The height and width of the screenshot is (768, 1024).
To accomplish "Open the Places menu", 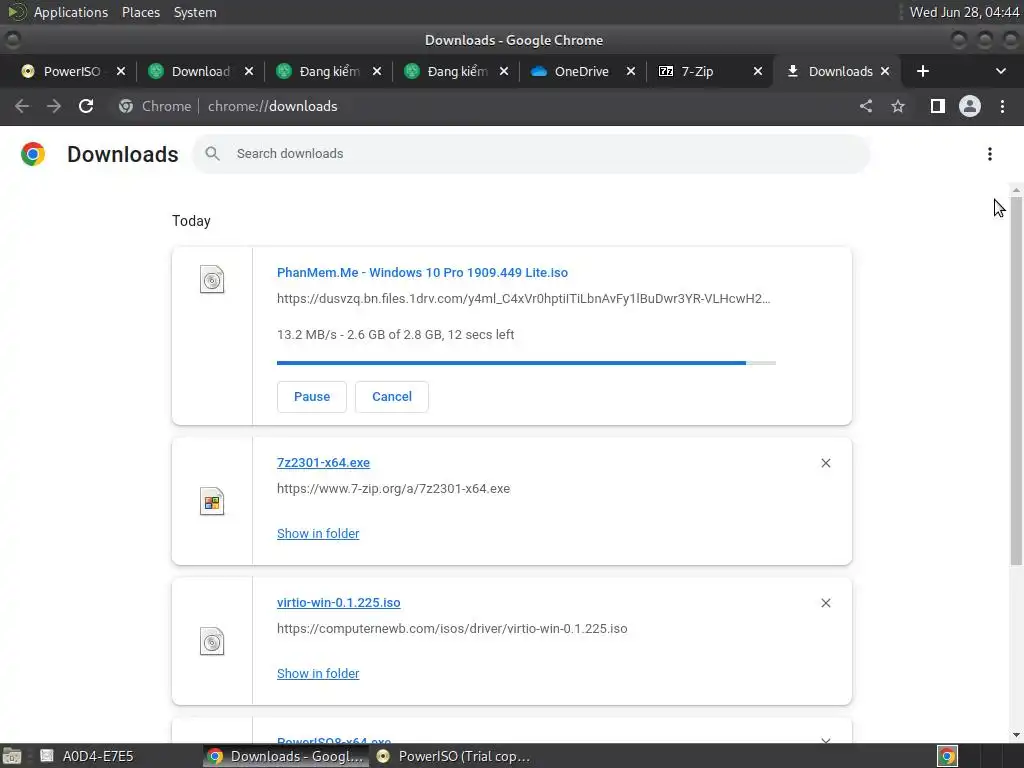I will point(140,12).
